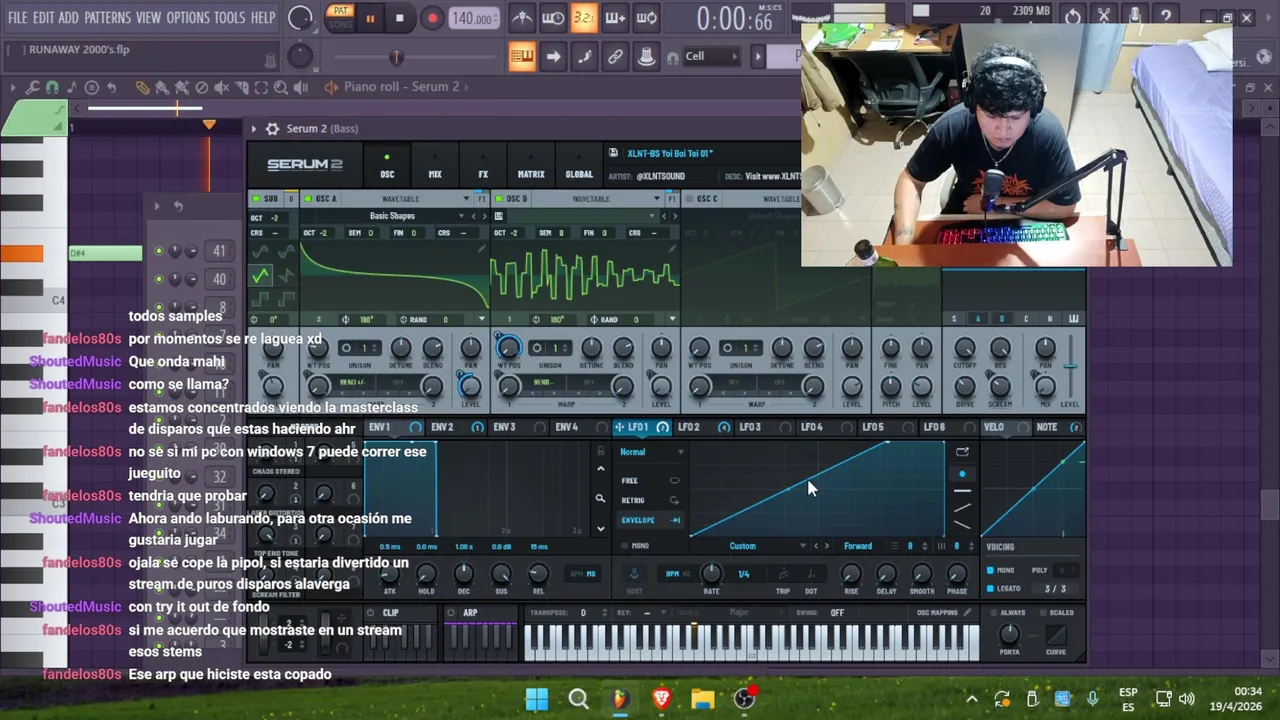Open OSC A WAVETABLE type dropdown
1280x720 pixels.
point(408,199)
